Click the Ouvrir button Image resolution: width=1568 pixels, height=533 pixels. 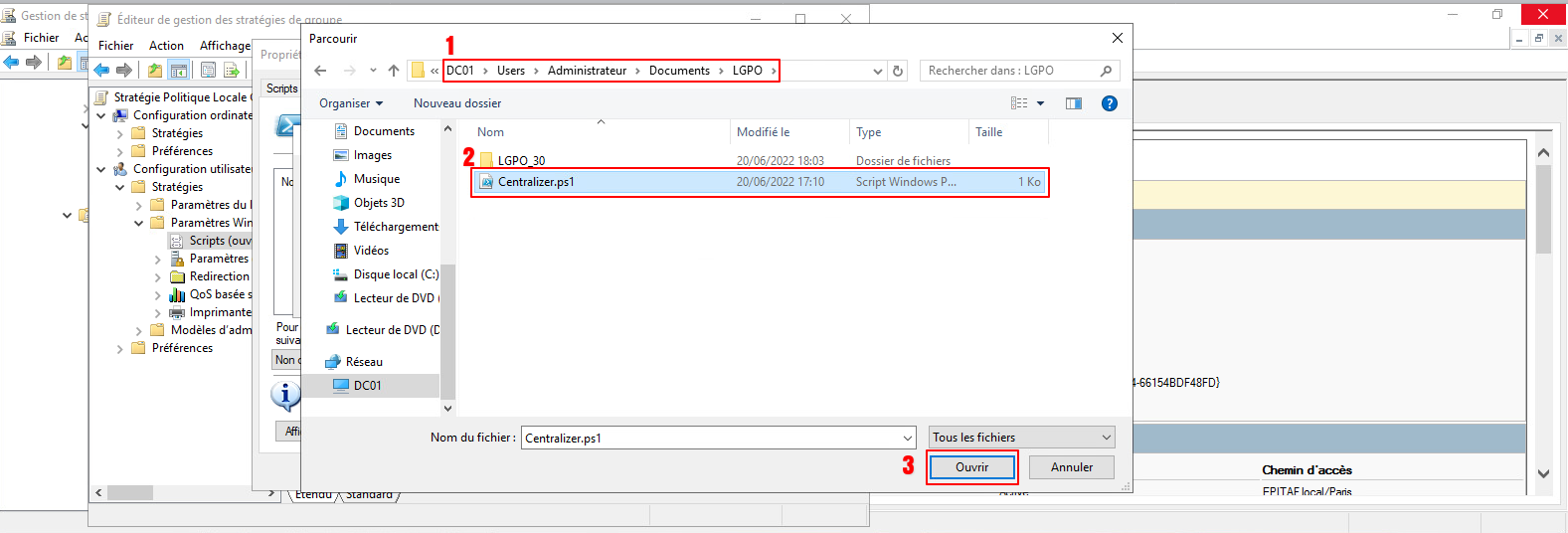(971, 467)
